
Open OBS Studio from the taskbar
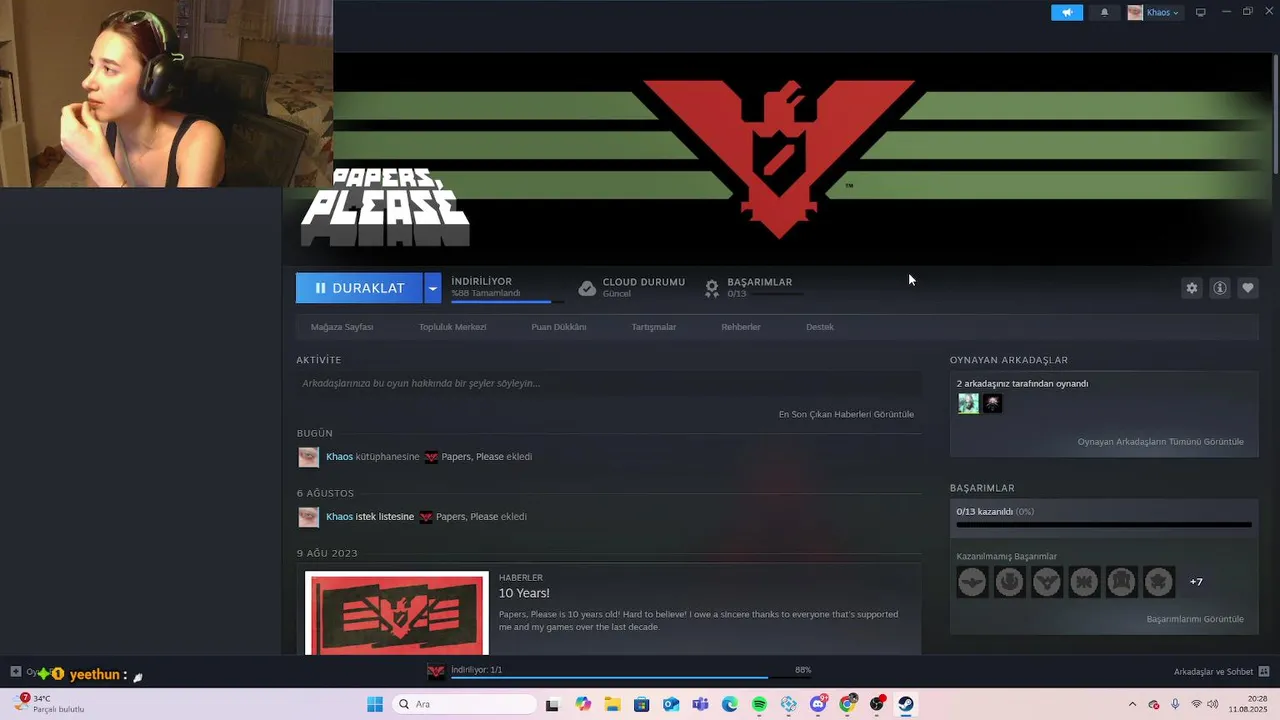point(877,704)
